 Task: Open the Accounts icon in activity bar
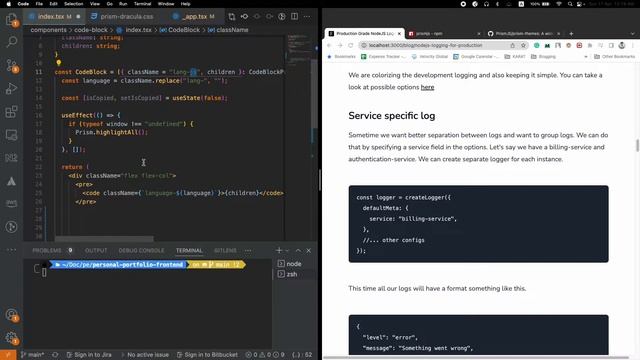(11, 315)
